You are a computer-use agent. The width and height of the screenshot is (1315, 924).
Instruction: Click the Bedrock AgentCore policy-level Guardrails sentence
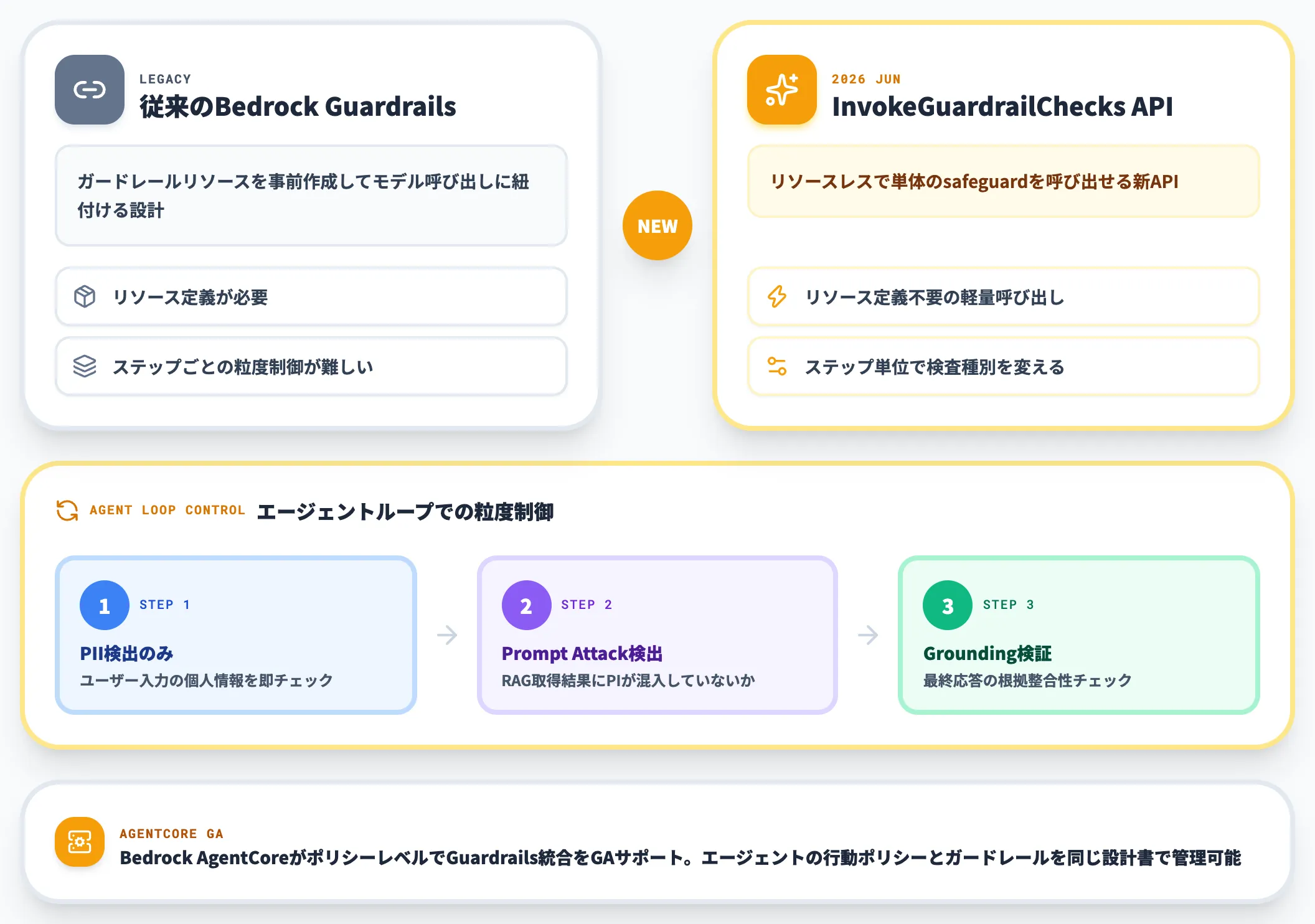click(x=681, y=857)
